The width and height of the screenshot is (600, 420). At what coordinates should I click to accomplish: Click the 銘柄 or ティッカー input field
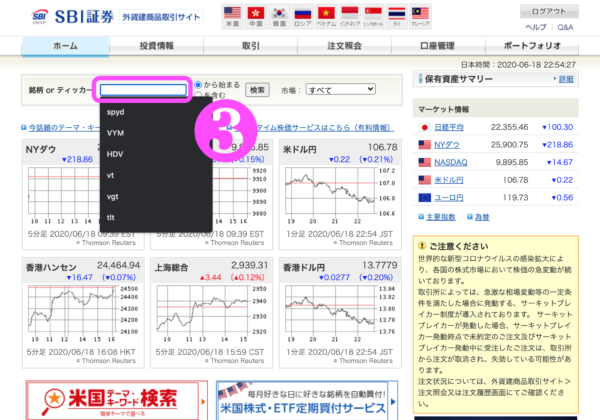pyautogui.click(x=143, y=90)
